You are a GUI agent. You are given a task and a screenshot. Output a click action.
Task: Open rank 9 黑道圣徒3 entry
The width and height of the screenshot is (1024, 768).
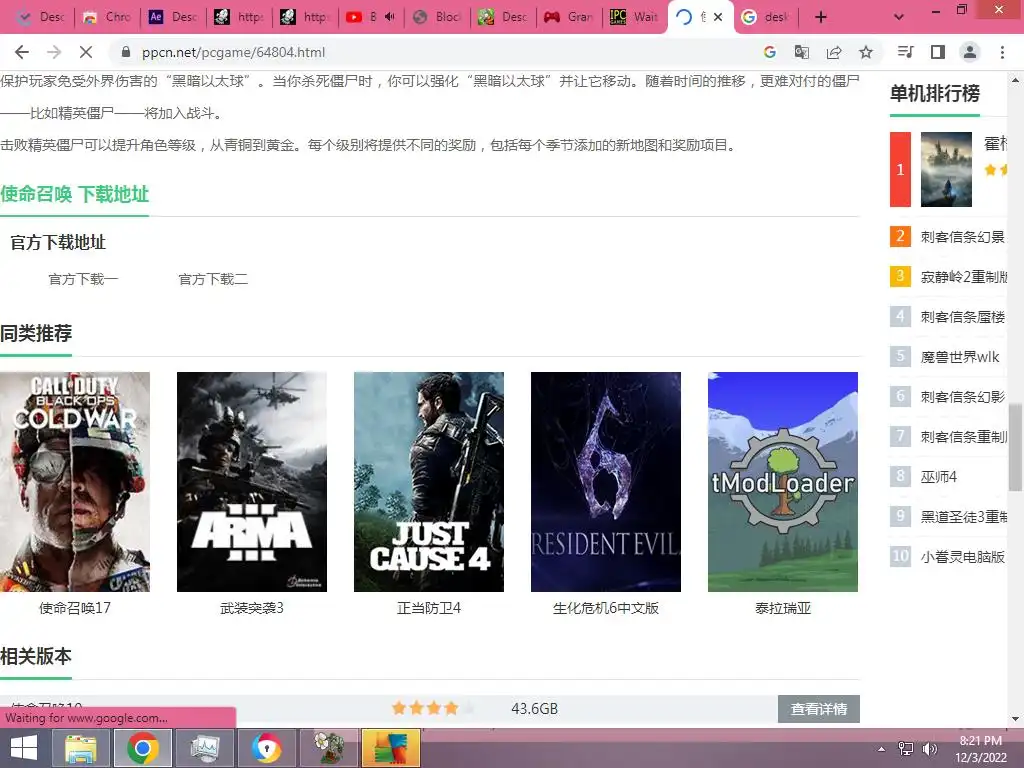click(x=963, y=517)
